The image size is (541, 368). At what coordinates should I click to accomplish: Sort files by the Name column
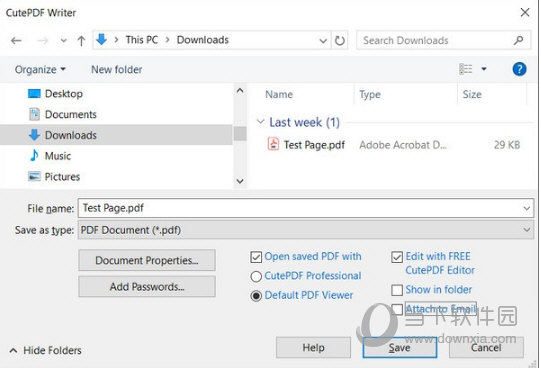(x=279, y=94)
